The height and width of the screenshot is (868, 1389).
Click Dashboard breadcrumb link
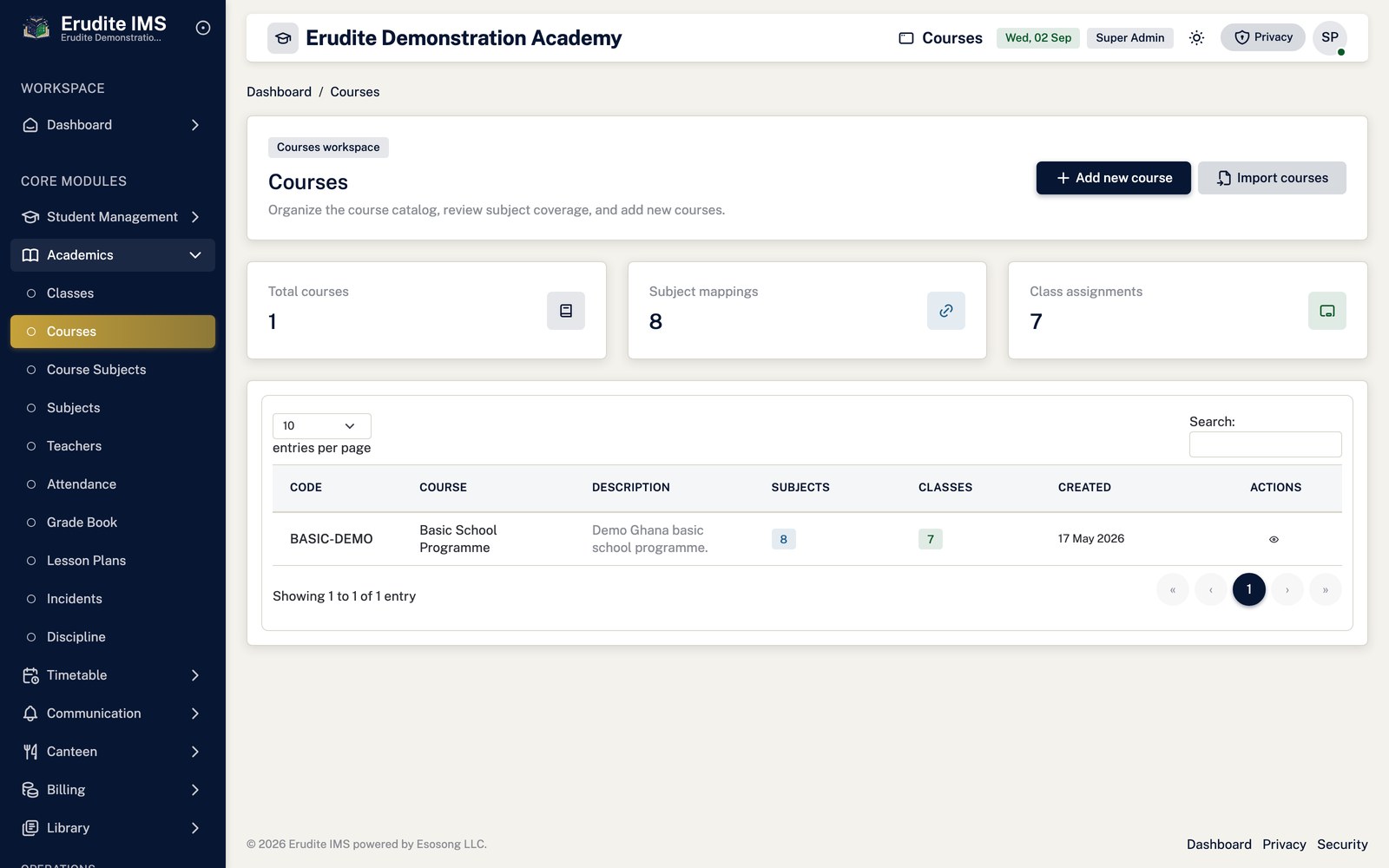pyautogui.click(x=279, y=92)
